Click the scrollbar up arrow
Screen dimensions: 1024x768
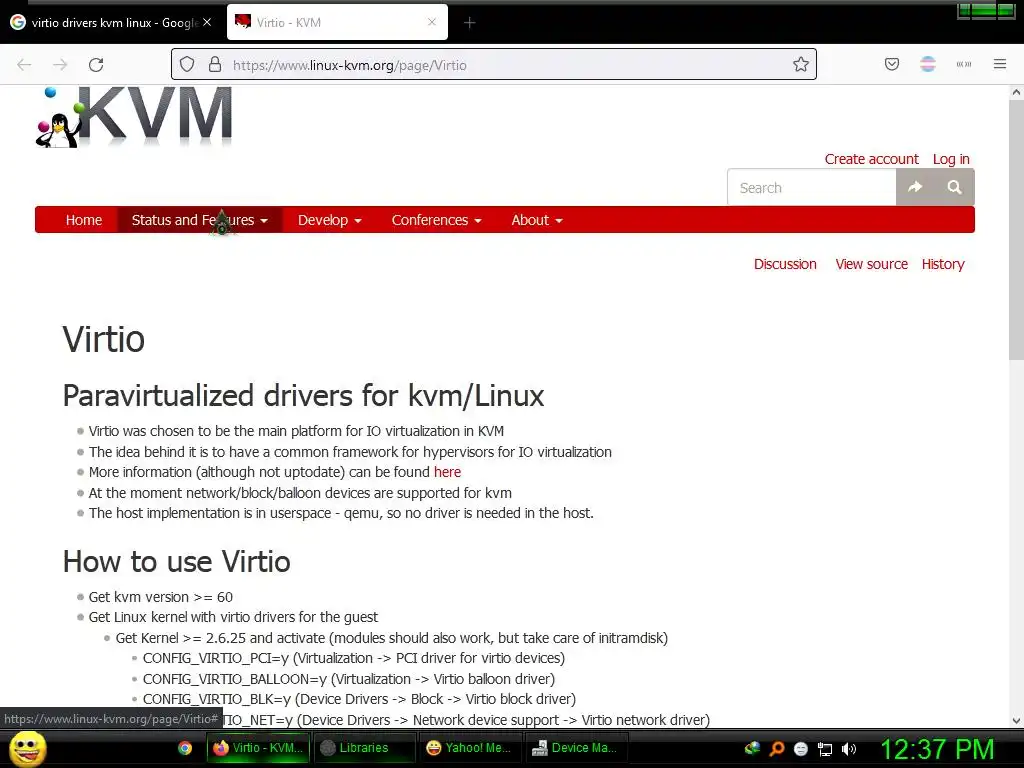(1016, 92)
